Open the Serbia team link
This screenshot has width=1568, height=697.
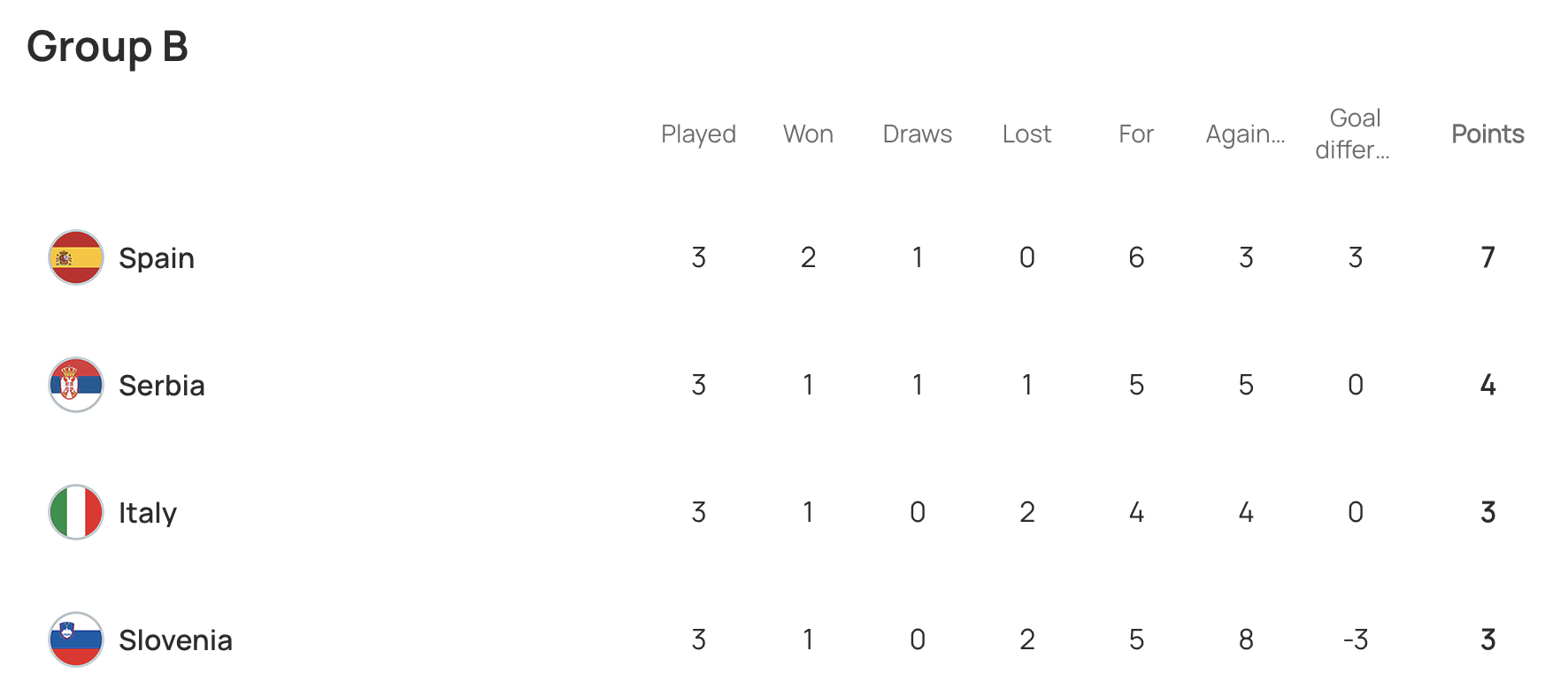[162, 386]
